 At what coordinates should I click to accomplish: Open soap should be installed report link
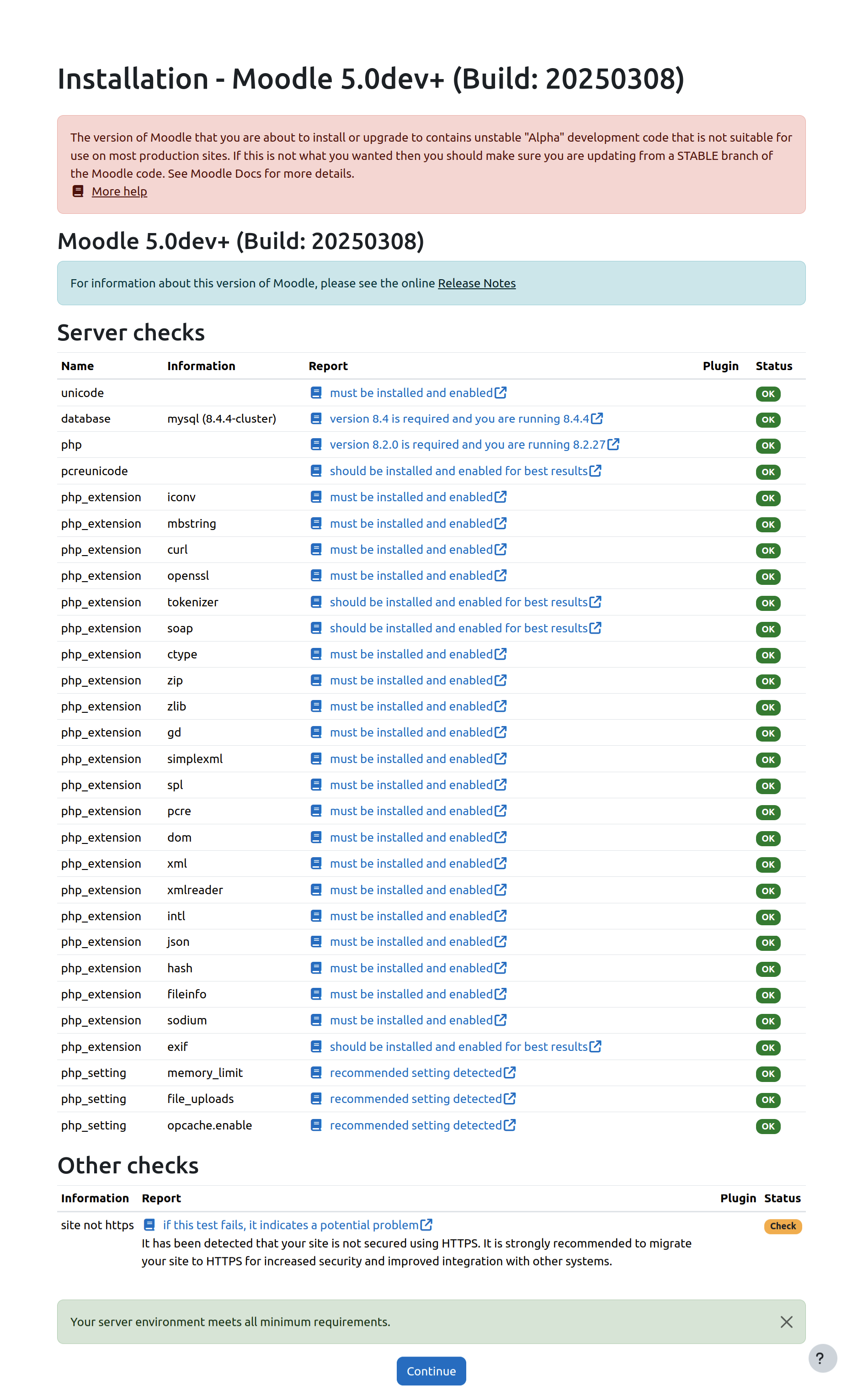tap(465, 628)
